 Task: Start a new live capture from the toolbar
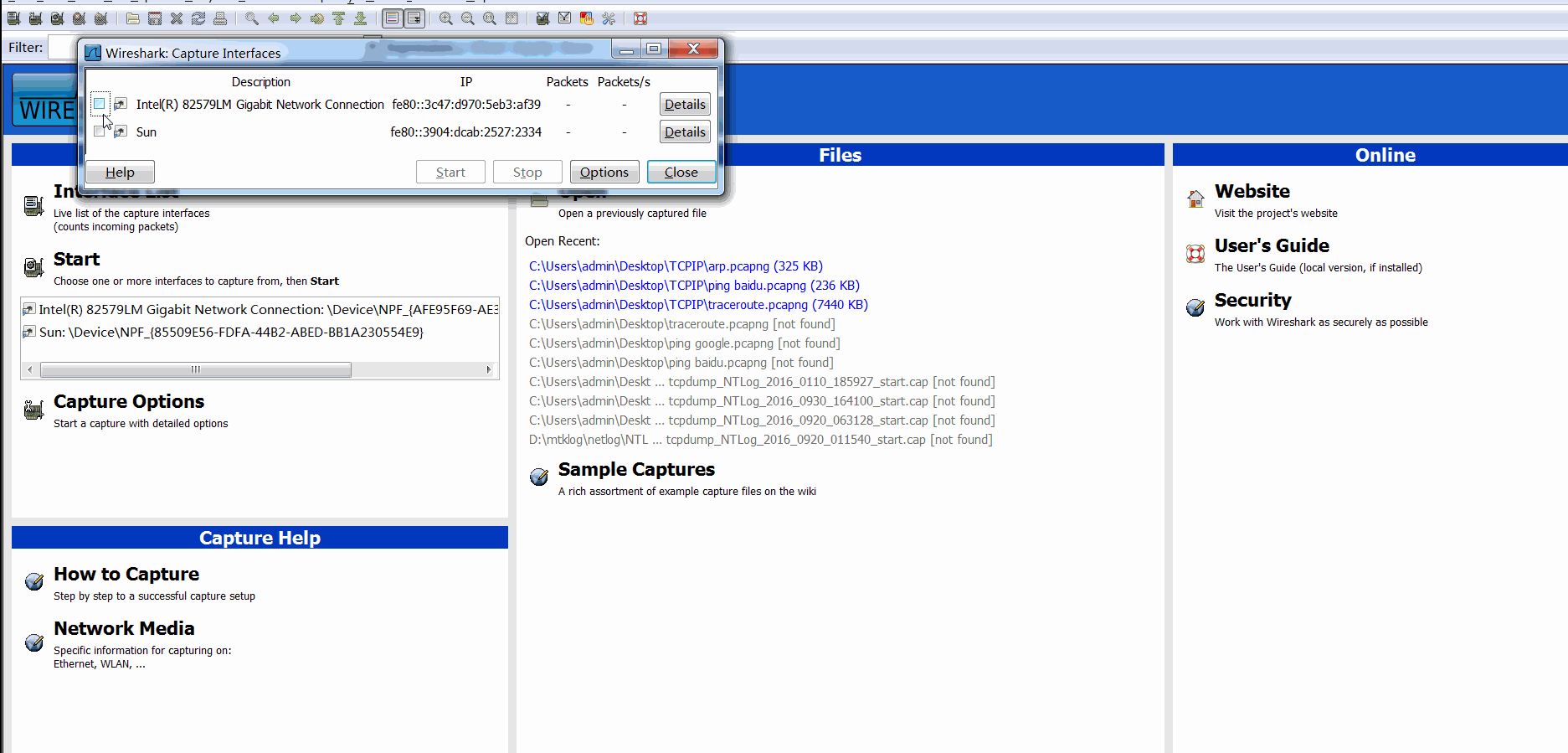click(x=57, y=18)
